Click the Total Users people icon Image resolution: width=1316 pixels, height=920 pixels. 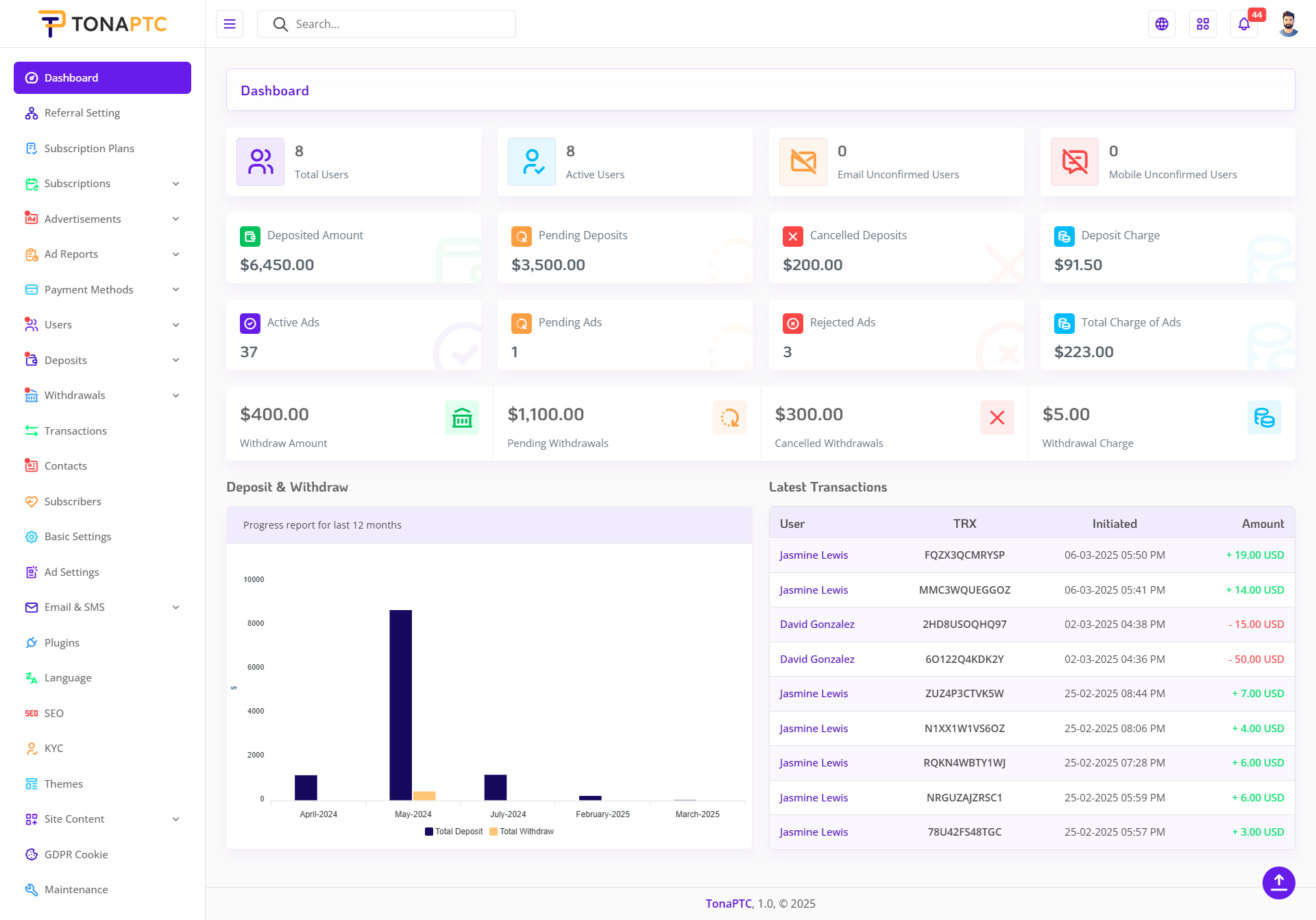(260, 162)
